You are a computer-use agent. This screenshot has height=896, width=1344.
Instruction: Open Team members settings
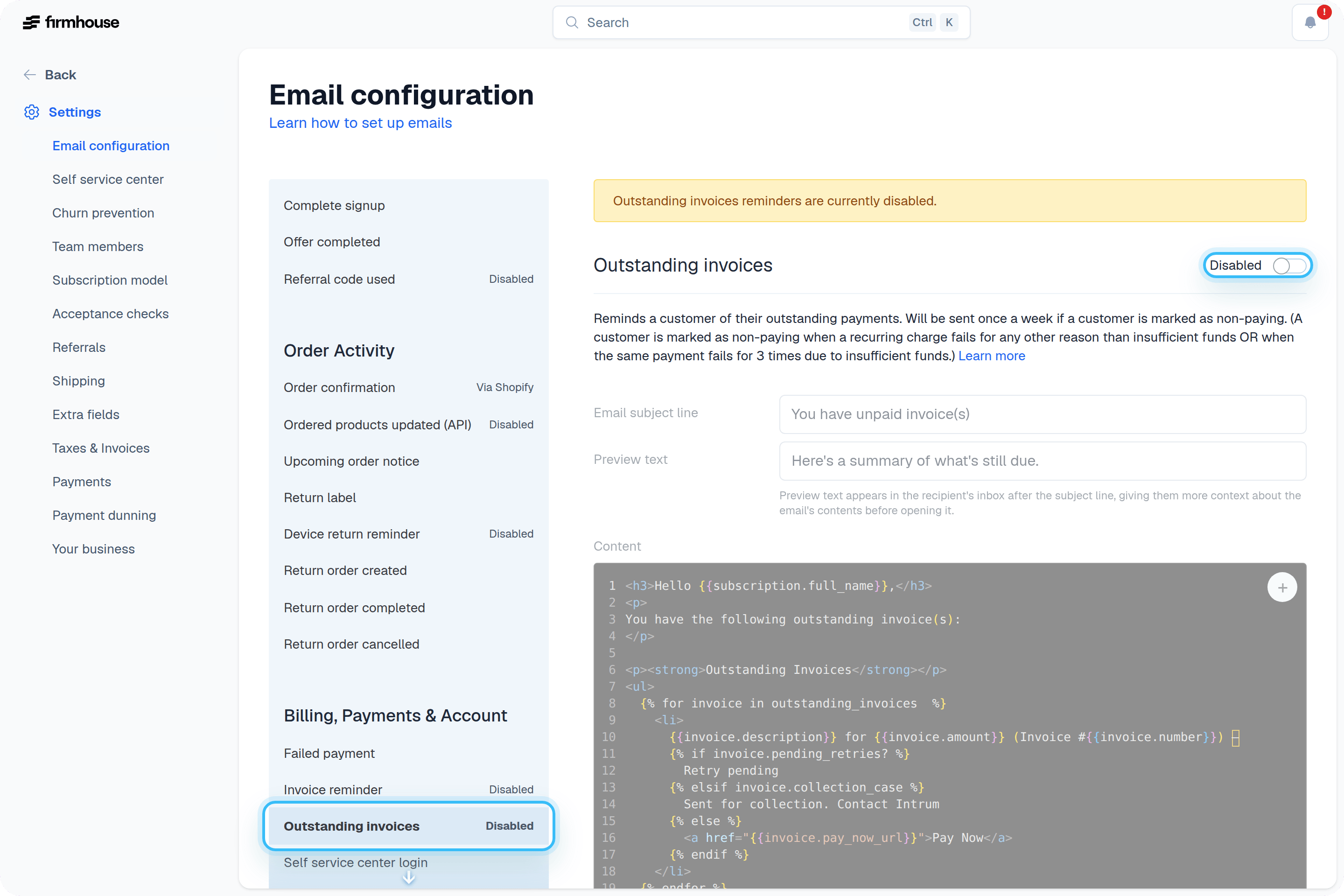click(x=98, y=247)
